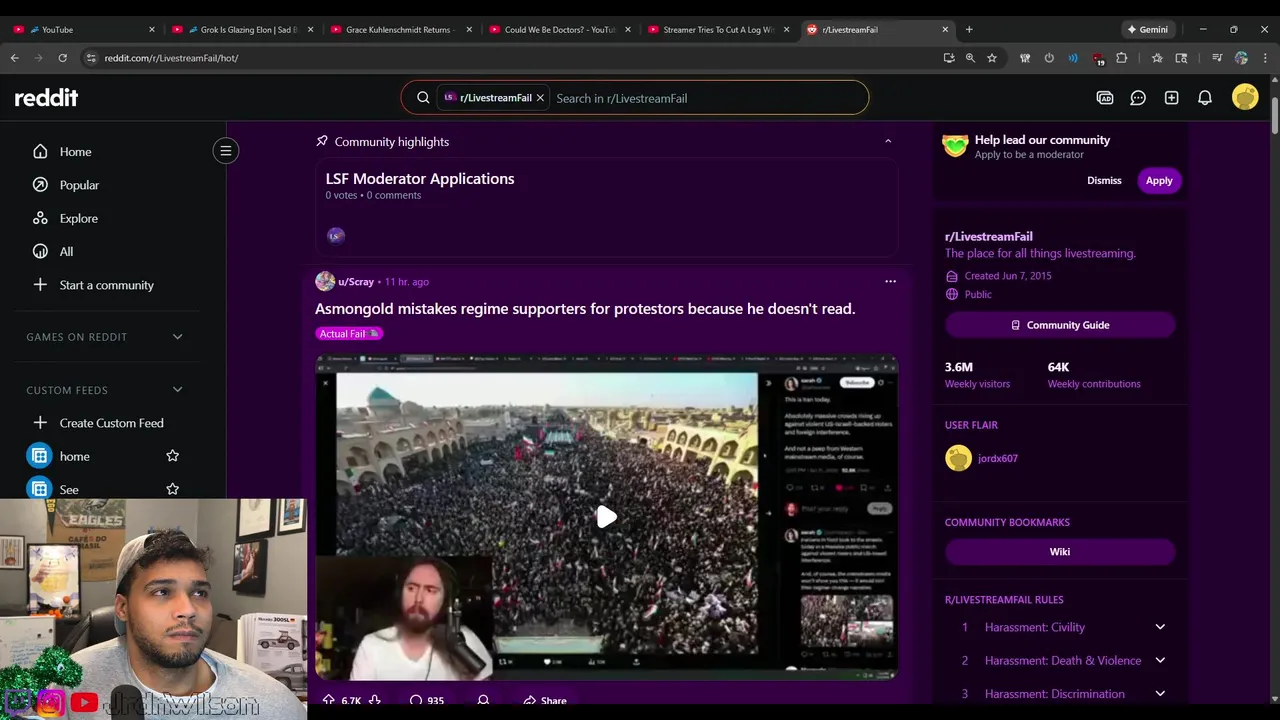Click the u/Scray author avatar
This screenshot has height=720, width=1280.
325,282
